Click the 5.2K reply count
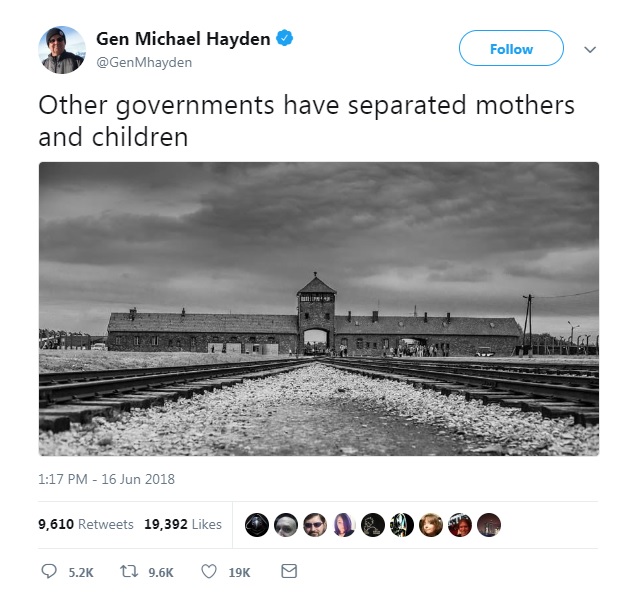The image size is (640, 600). click(x=81, y=573)
